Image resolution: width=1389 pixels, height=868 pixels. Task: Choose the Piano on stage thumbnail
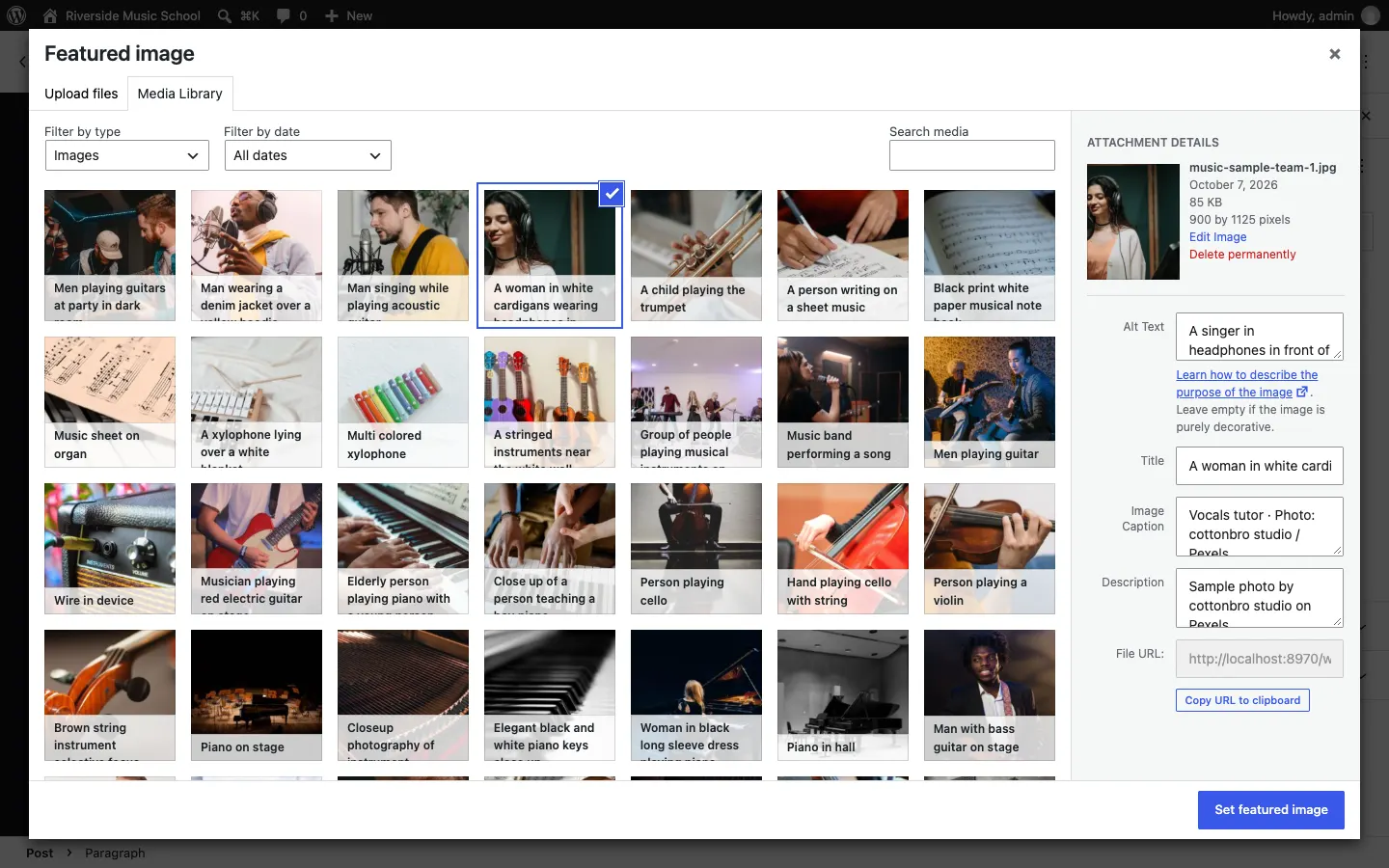(257, 695)
